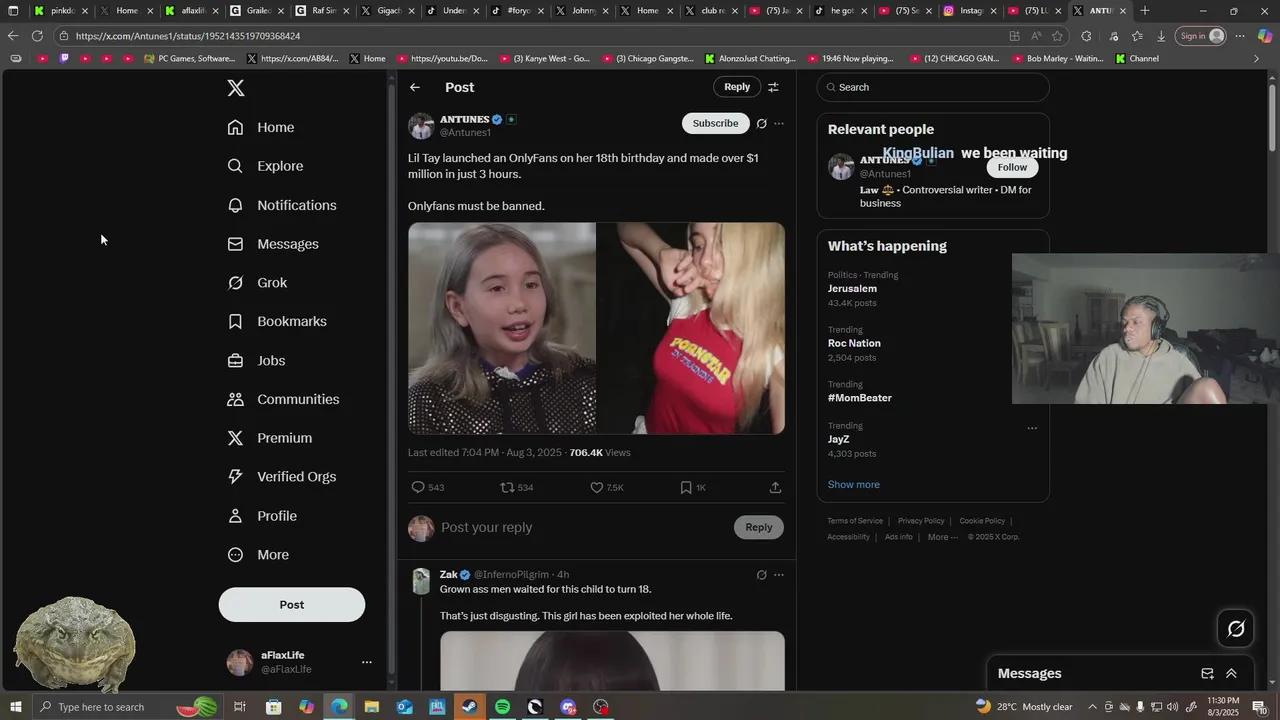
Task: Open More in the sidebar
Action: (x=258, y=555)
